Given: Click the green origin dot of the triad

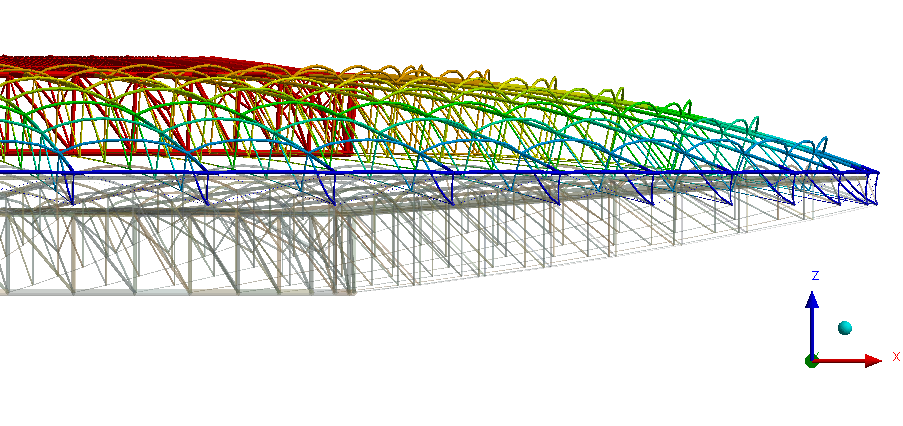Looking at the screenshot, I should click(811, 362).
